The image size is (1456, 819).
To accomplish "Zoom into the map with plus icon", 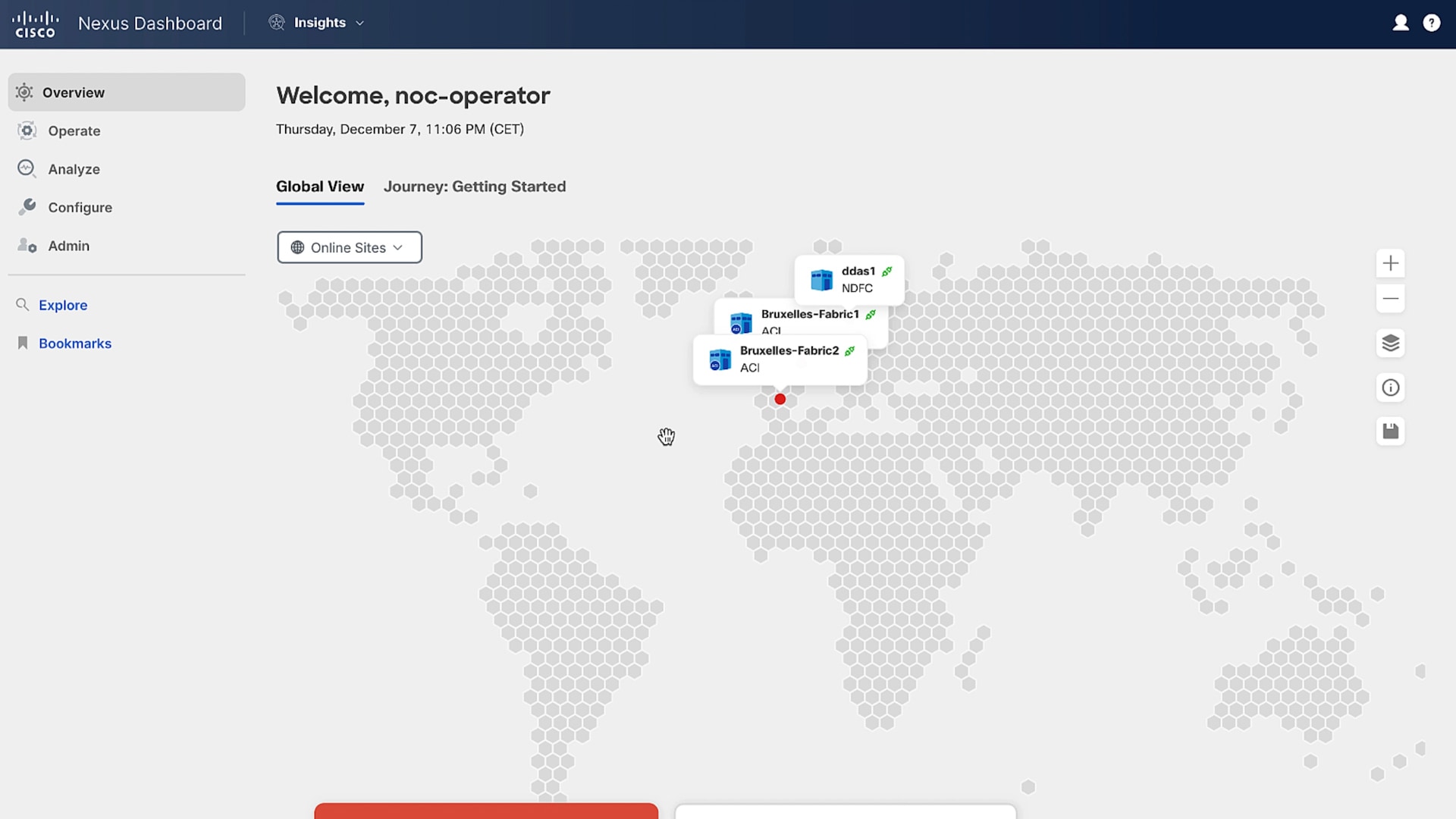I will 1390,263.
